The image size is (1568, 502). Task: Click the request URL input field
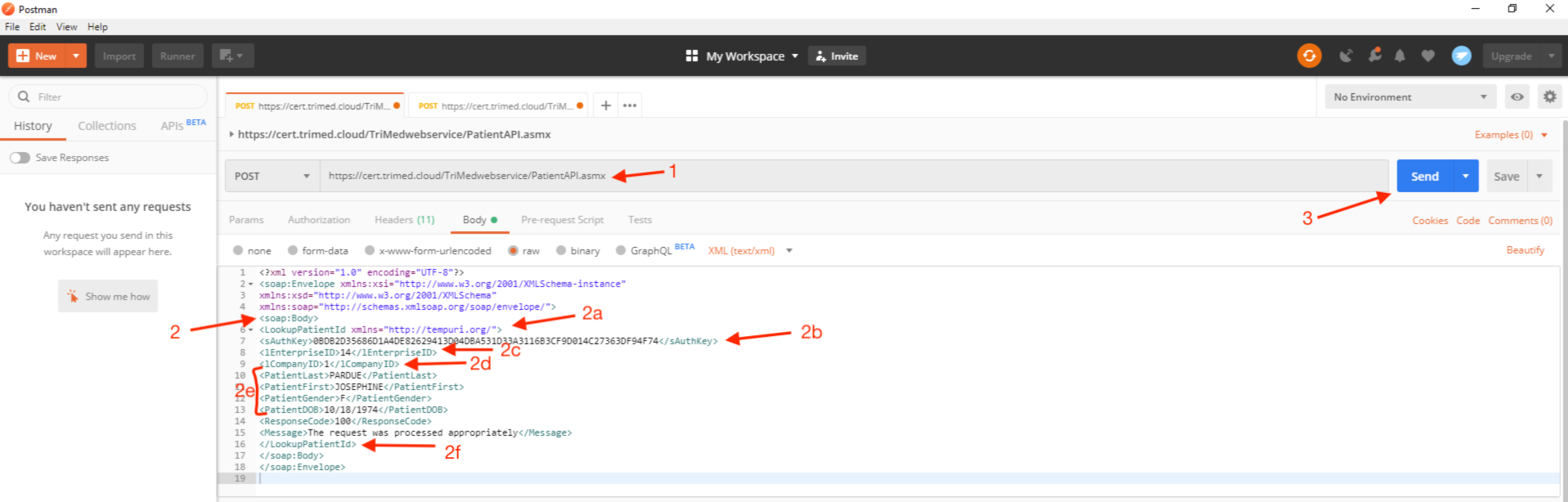click(854, 176)
